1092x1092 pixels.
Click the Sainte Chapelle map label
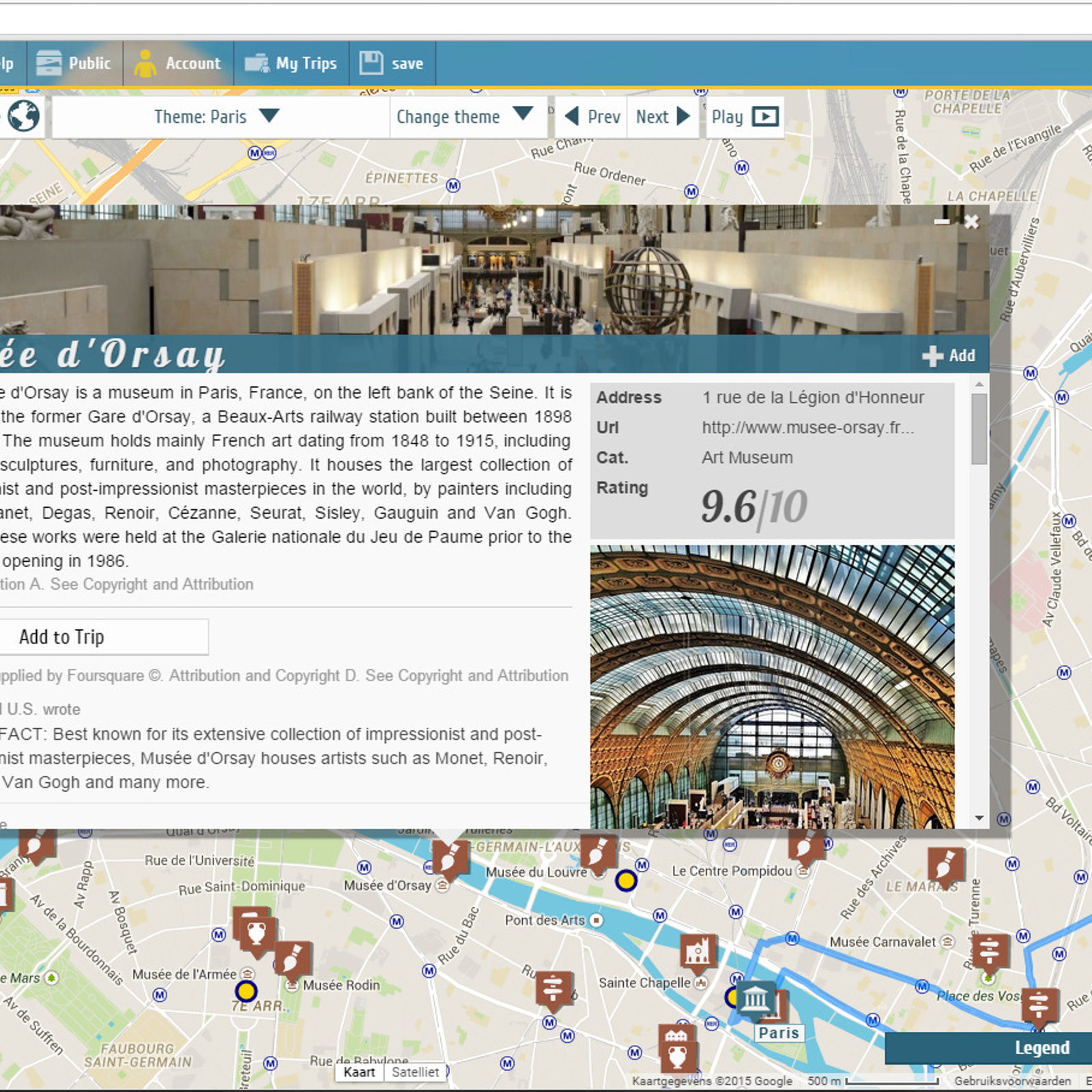tap(644, 983)
